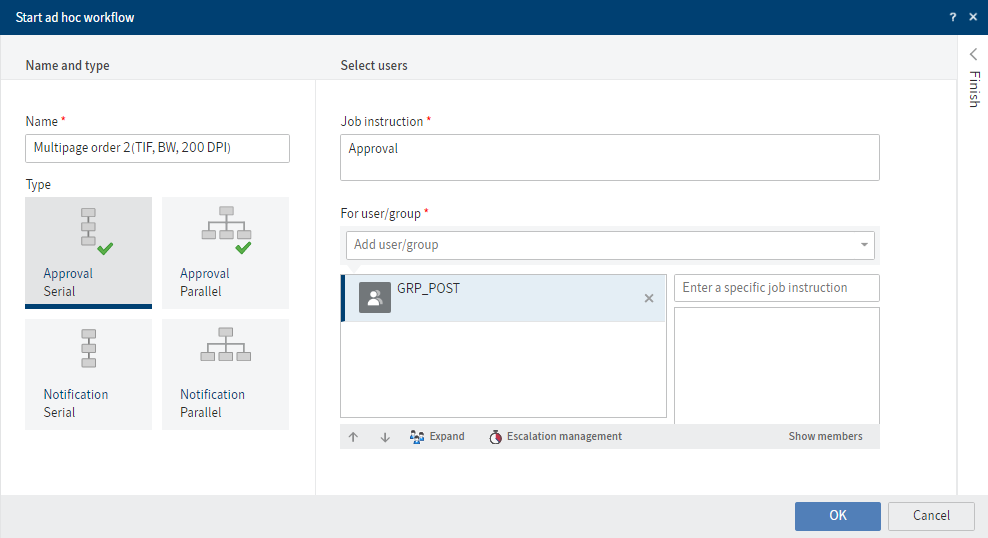Image resolution: width=988 pixels, height=538 pixels.
Task: Close the Start ad hoc workflow dialog
Action: [974, 18]
